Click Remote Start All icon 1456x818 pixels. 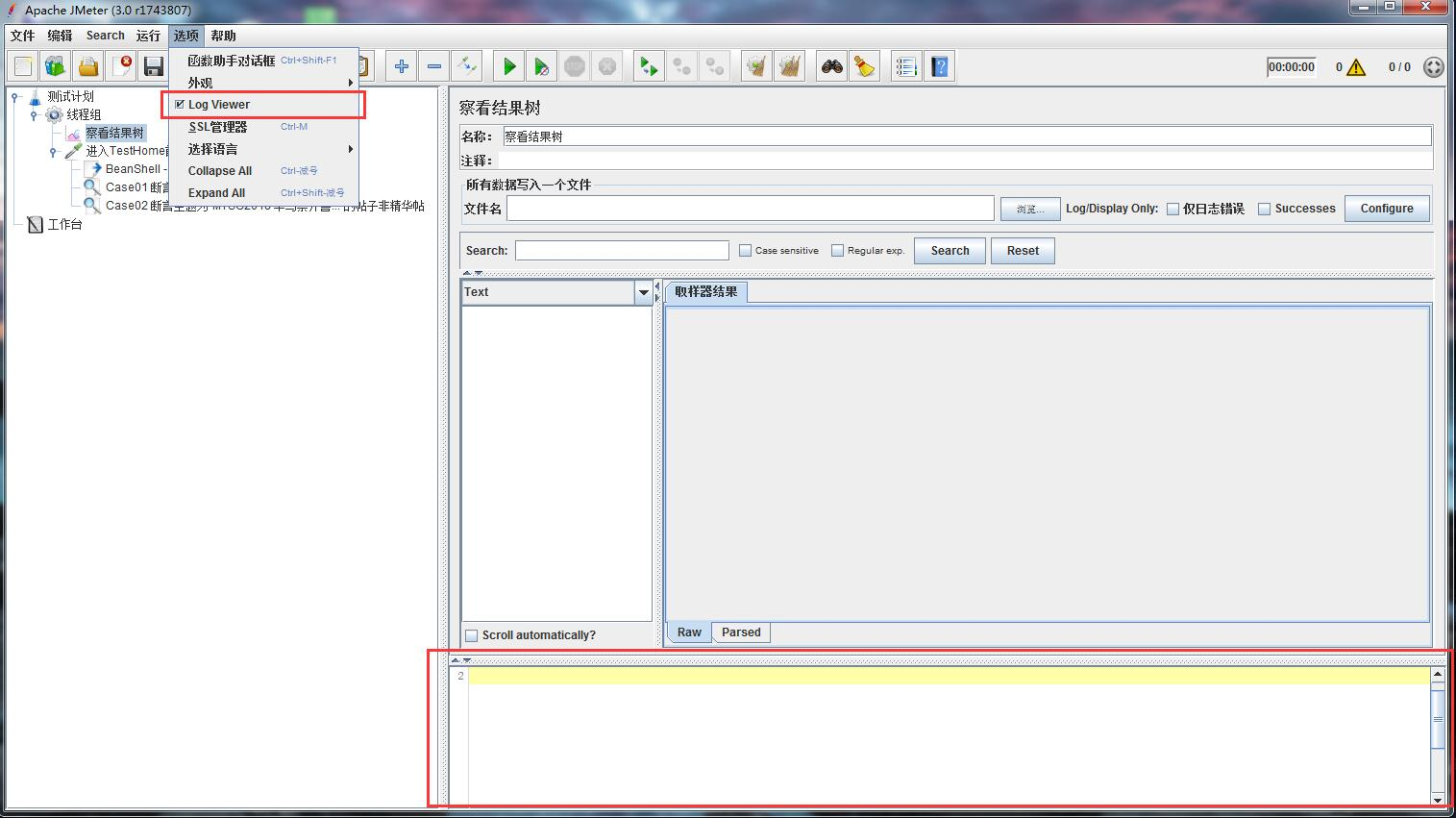(650, 66)
